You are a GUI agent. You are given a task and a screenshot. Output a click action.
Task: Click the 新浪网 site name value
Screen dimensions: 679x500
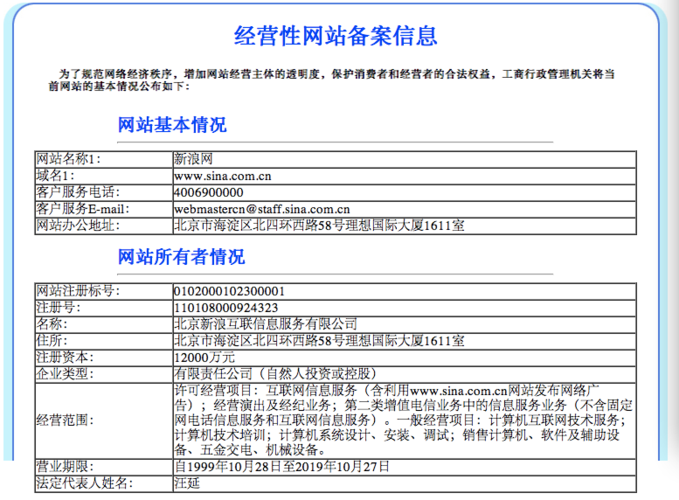pos(193,159)
